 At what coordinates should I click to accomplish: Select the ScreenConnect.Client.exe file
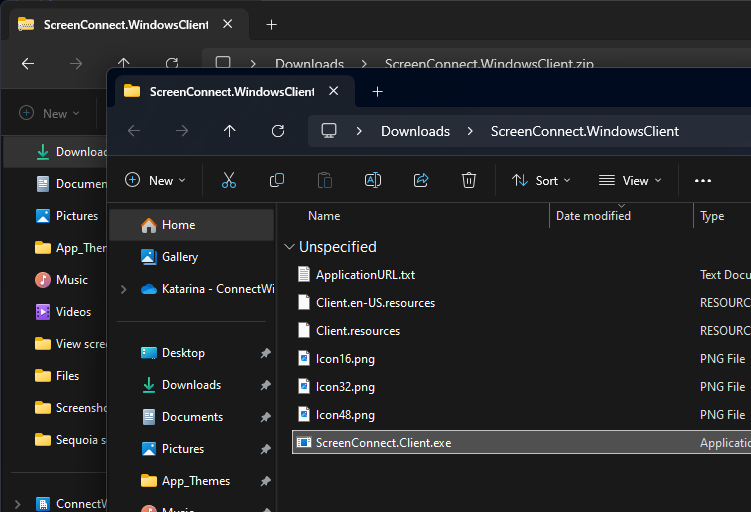(x=383, y=442)
